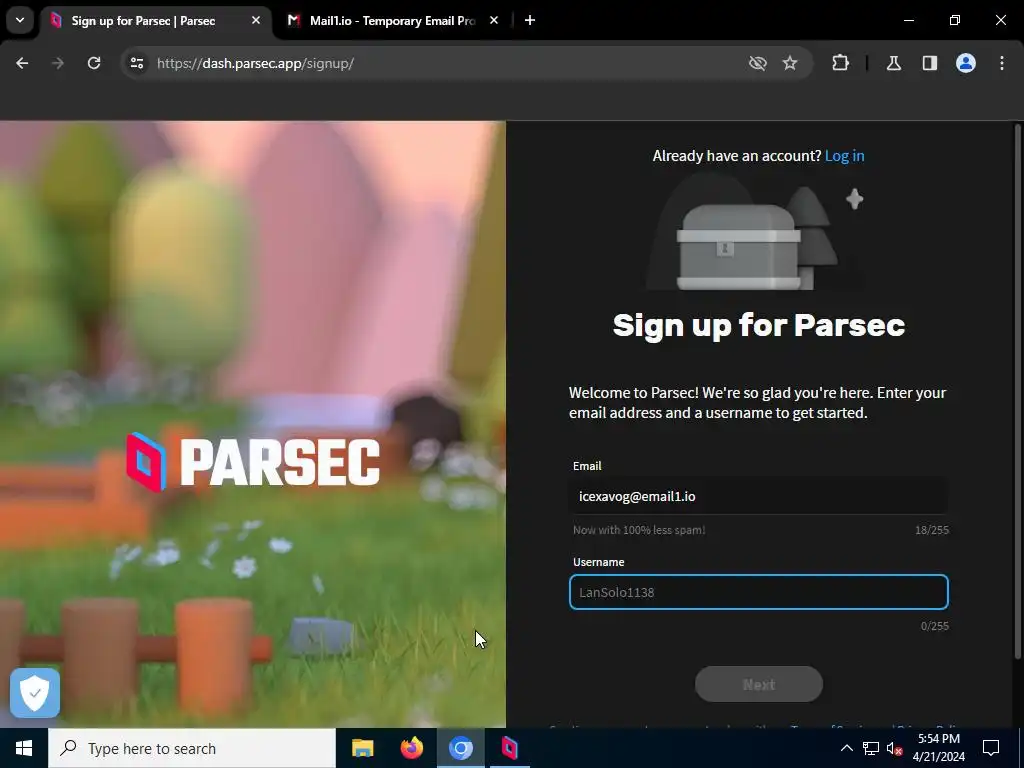Click the Next button
Screen dimensions: 1024x768
pos(759,684)
